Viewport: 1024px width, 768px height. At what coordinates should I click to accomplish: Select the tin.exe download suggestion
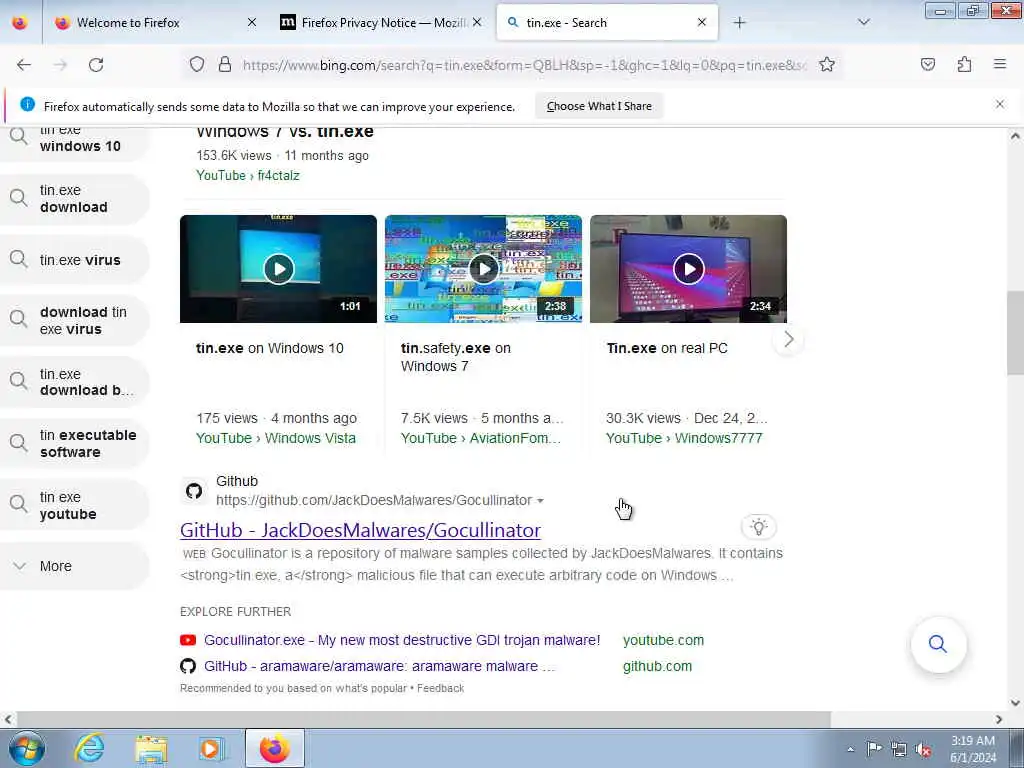74,199
